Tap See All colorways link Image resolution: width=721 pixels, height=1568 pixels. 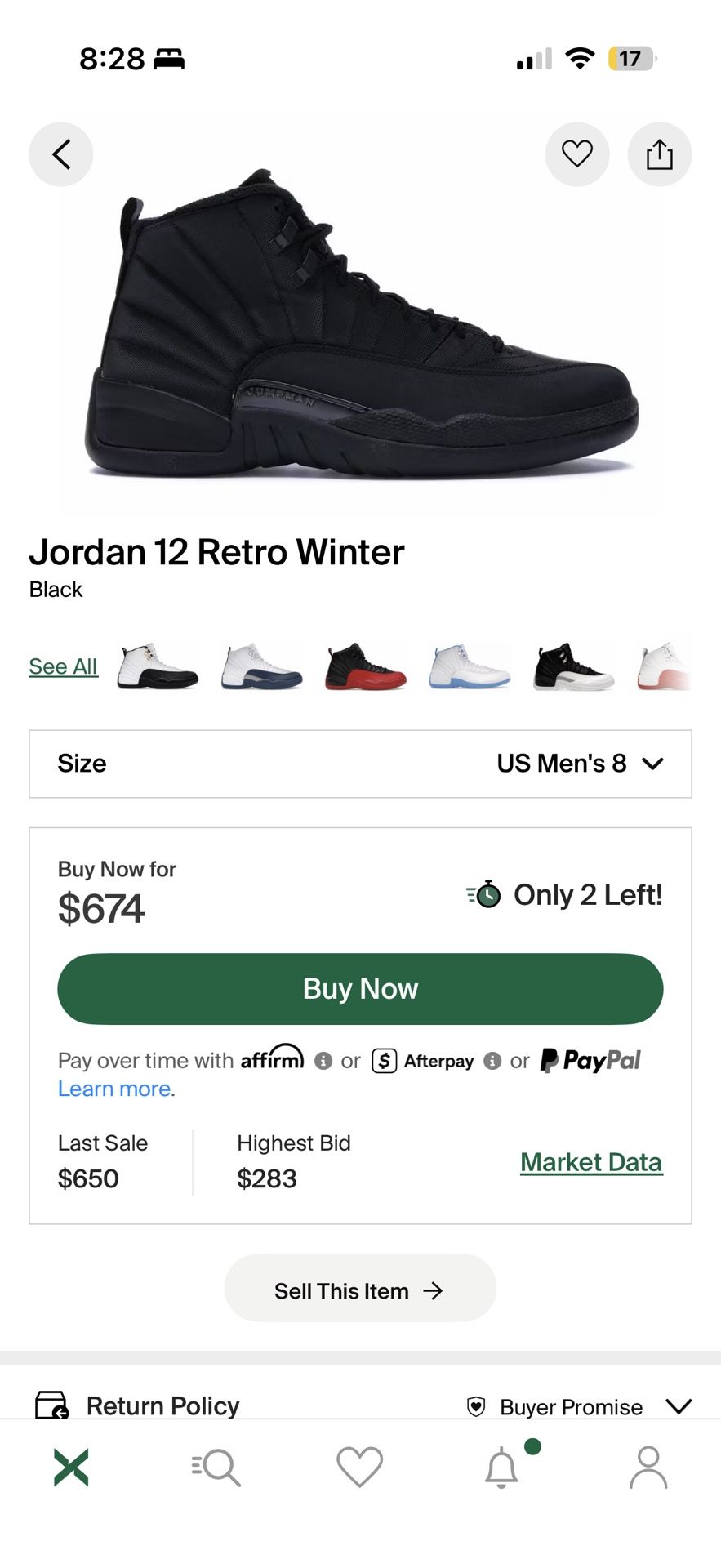pos(63,666)
